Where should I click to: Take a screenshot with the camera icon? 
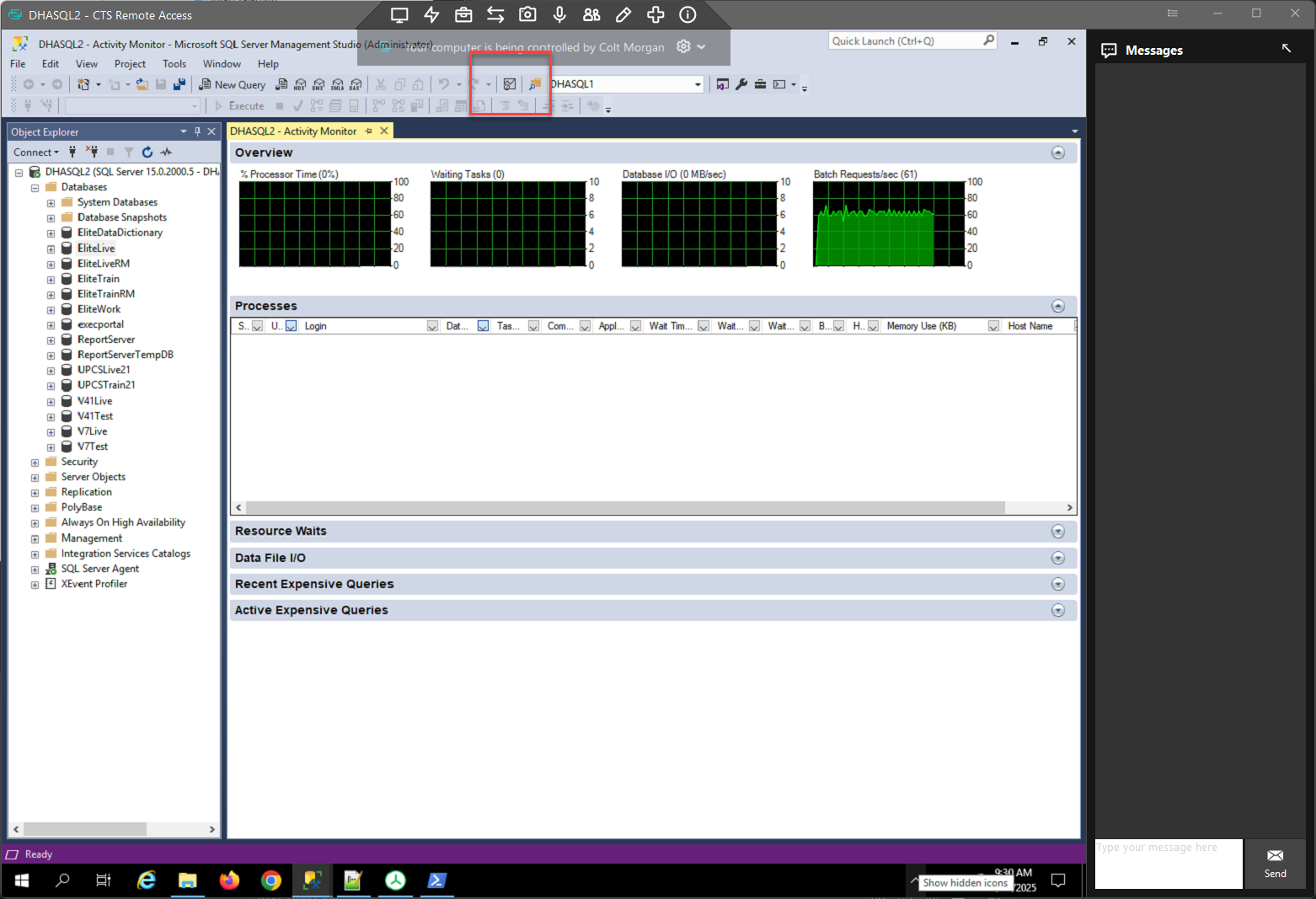[x=527, y=14]
